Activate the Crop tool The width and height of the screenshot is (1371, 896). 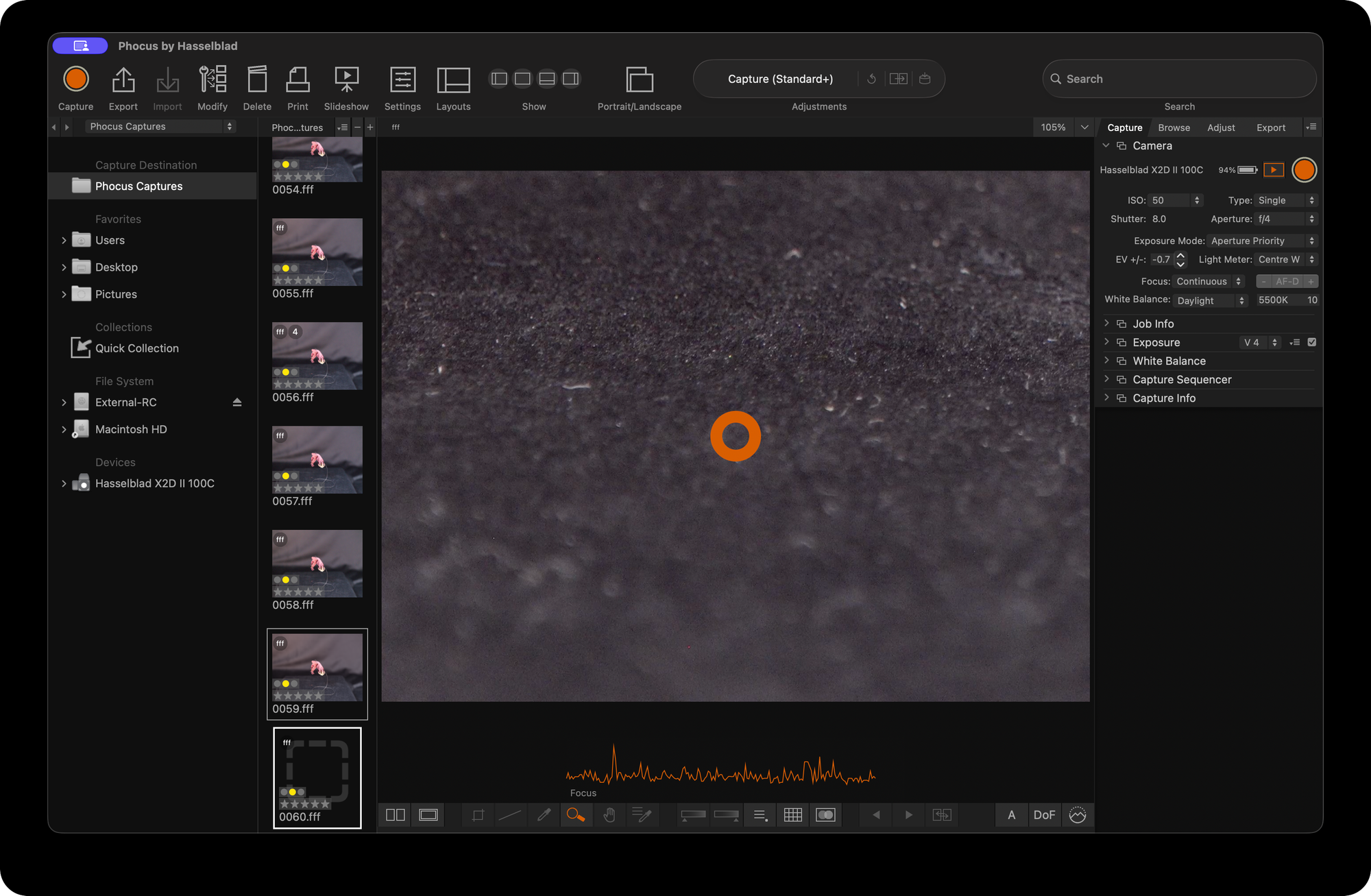click(477, 815)
